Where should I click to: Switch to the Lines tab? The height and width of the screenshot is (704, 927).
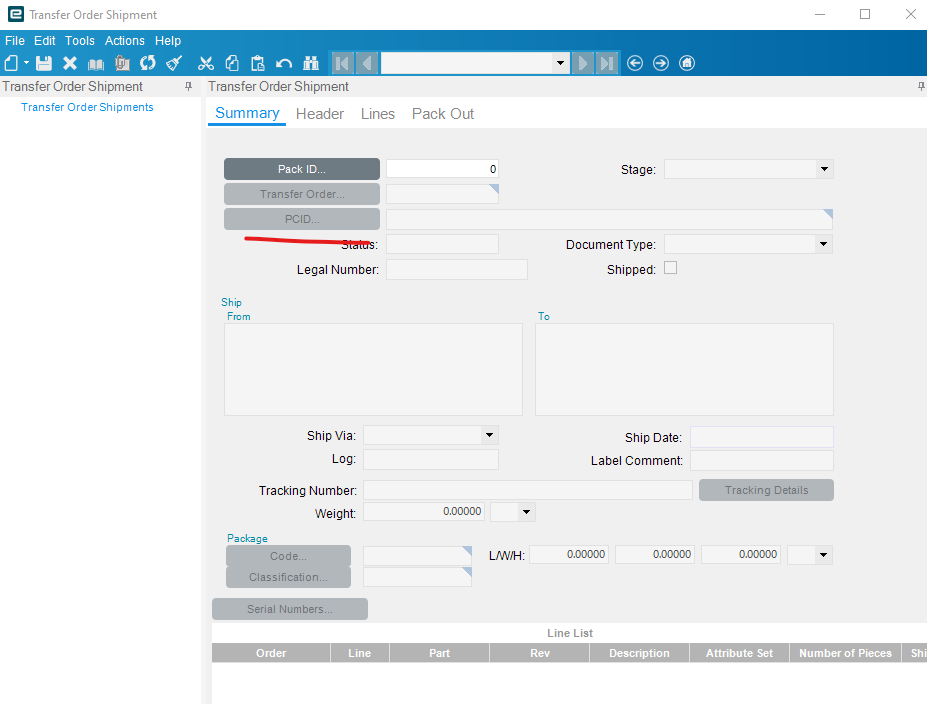378,113
